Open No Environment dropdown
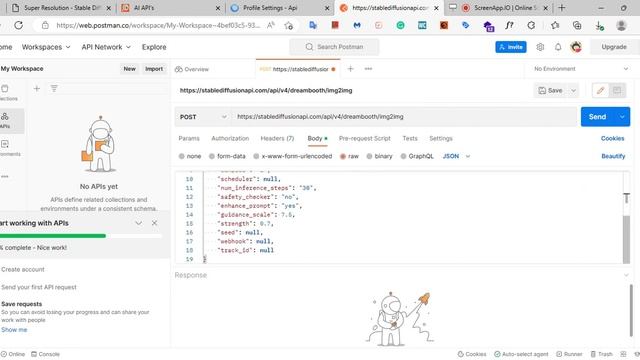Screen dimensions: 640x360 (x=581, y=69)
